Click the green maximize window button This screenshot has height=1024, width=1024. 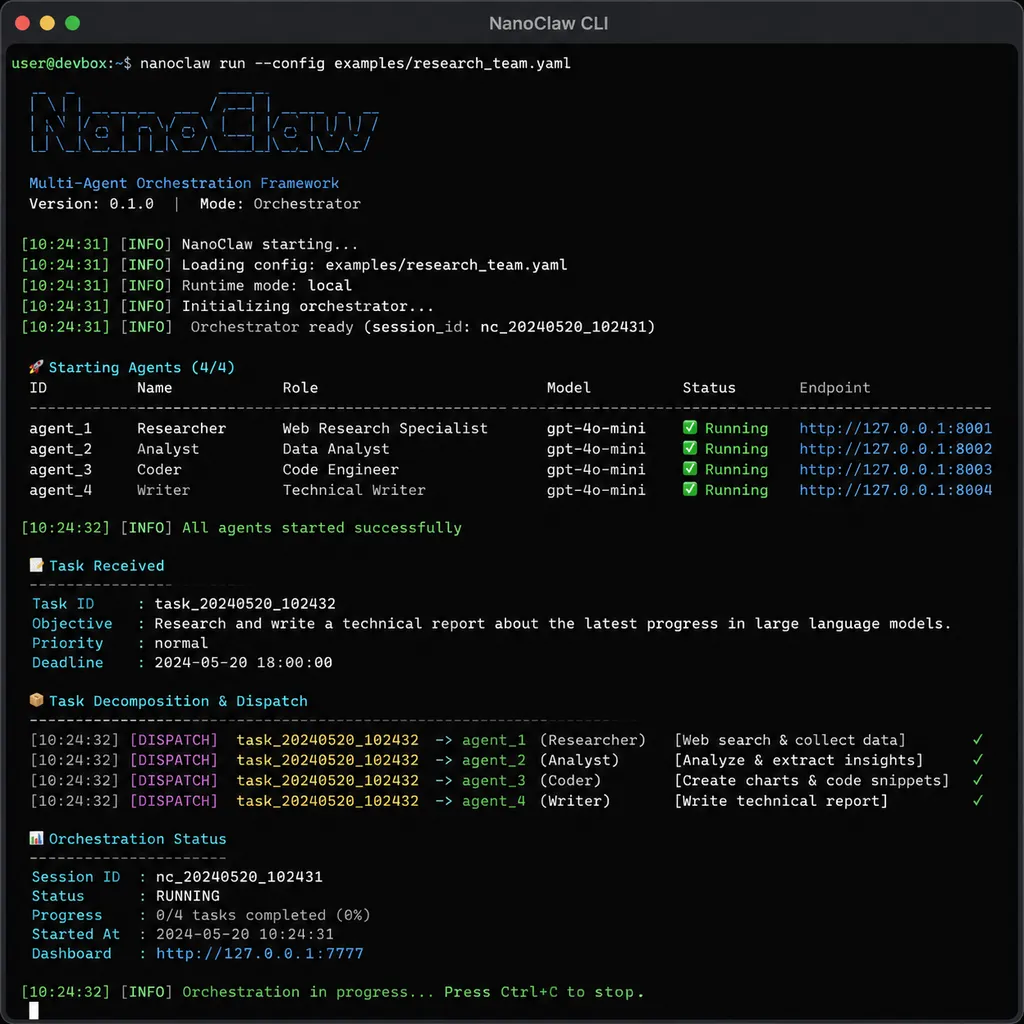click(72, 24)
